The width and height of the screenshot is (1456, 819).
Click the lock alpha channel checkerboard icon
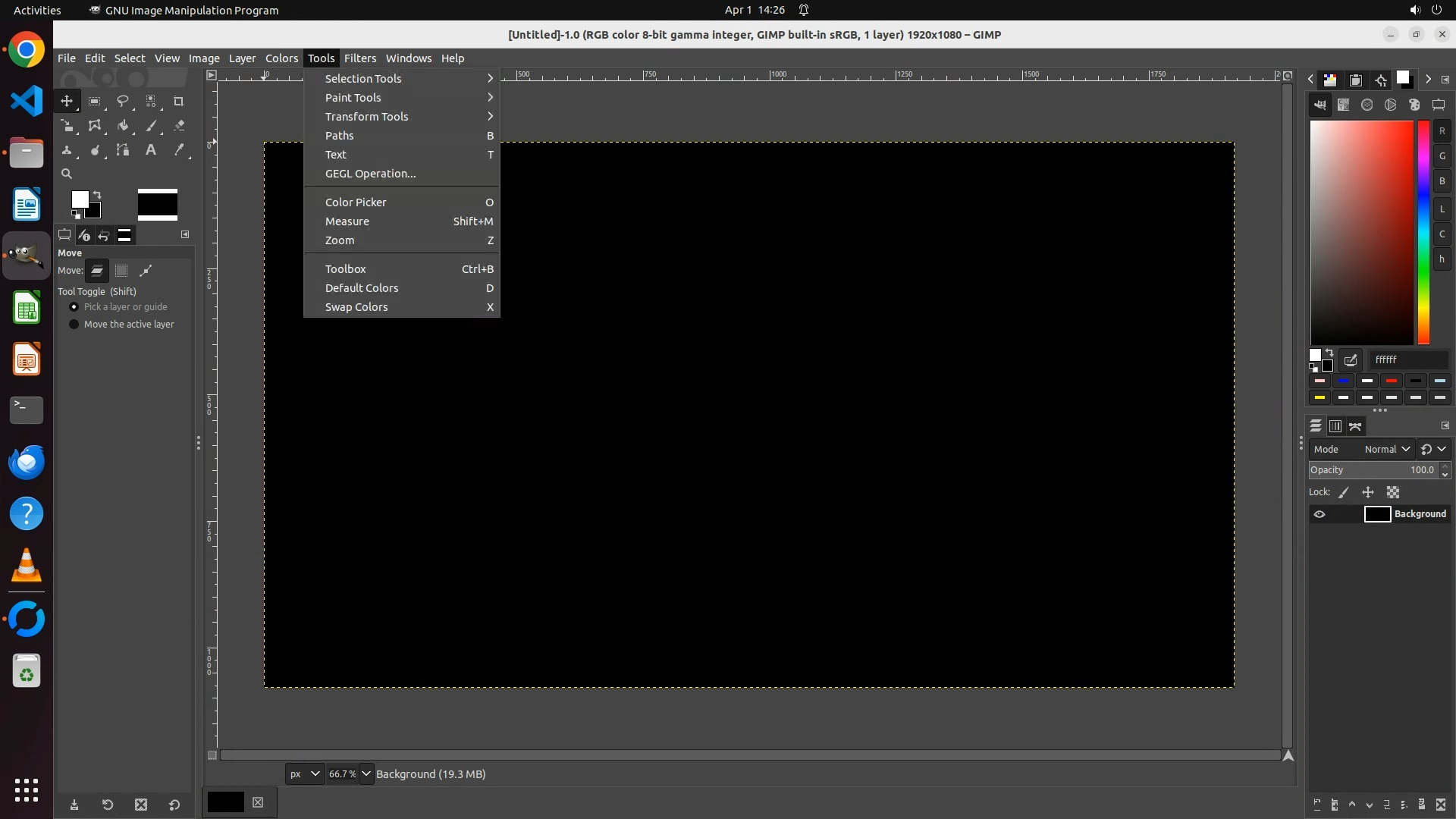(x=1393, y=492)
